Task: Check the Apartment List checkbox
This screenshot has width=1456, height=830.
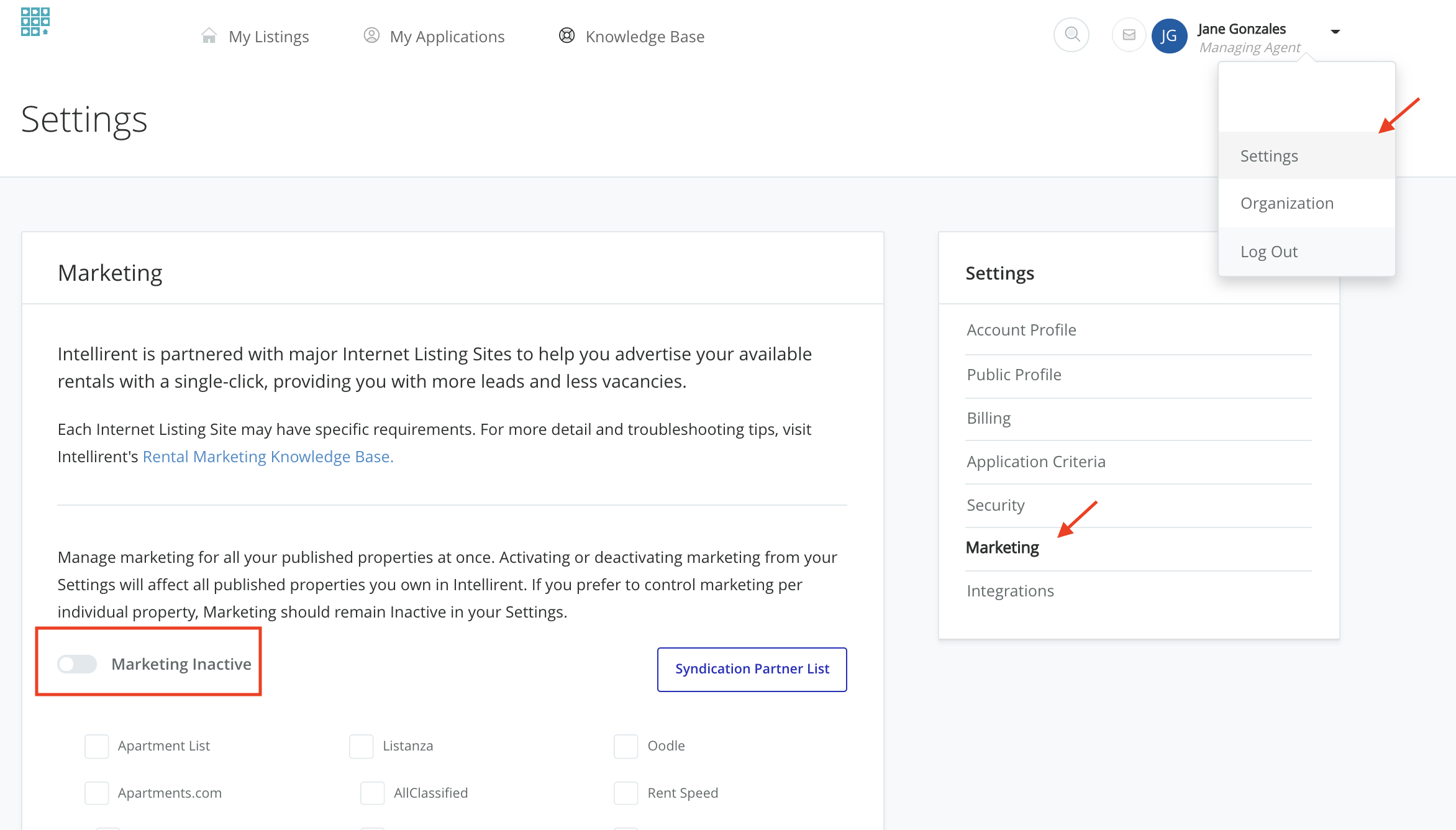Action: [97, 746]
